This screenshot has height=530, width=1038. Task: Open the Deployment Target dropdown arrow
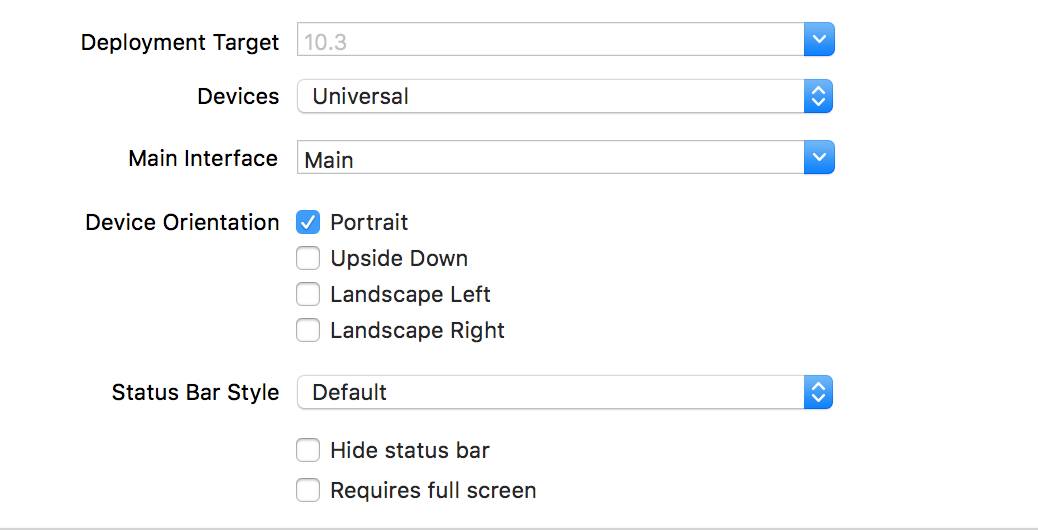pyautogui.click(x=818, y=41)
